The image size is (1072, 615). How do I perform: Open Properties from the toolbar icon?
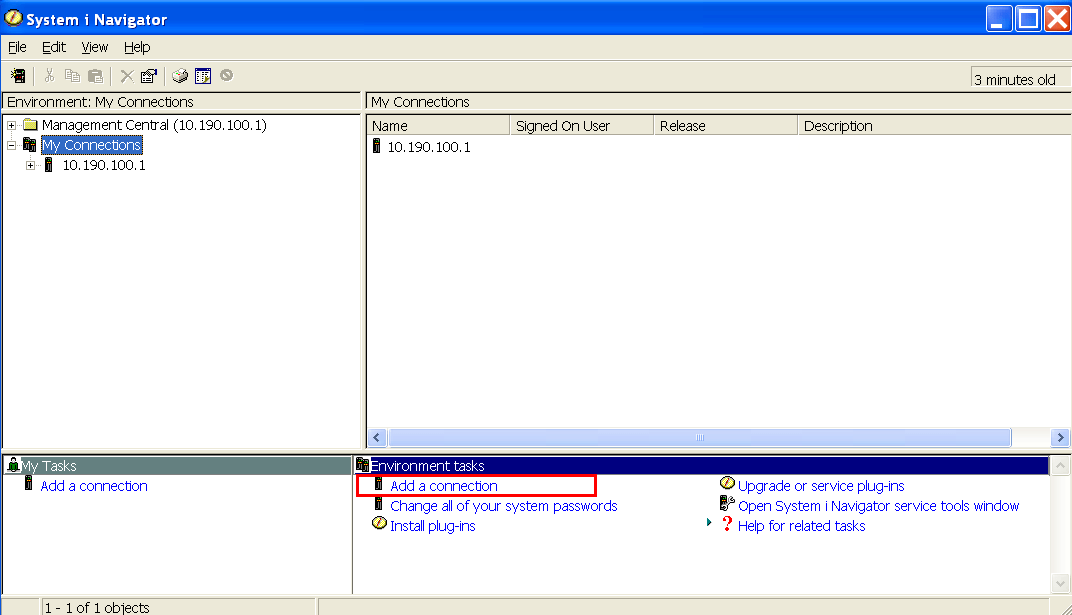click(x=148, y=76)
